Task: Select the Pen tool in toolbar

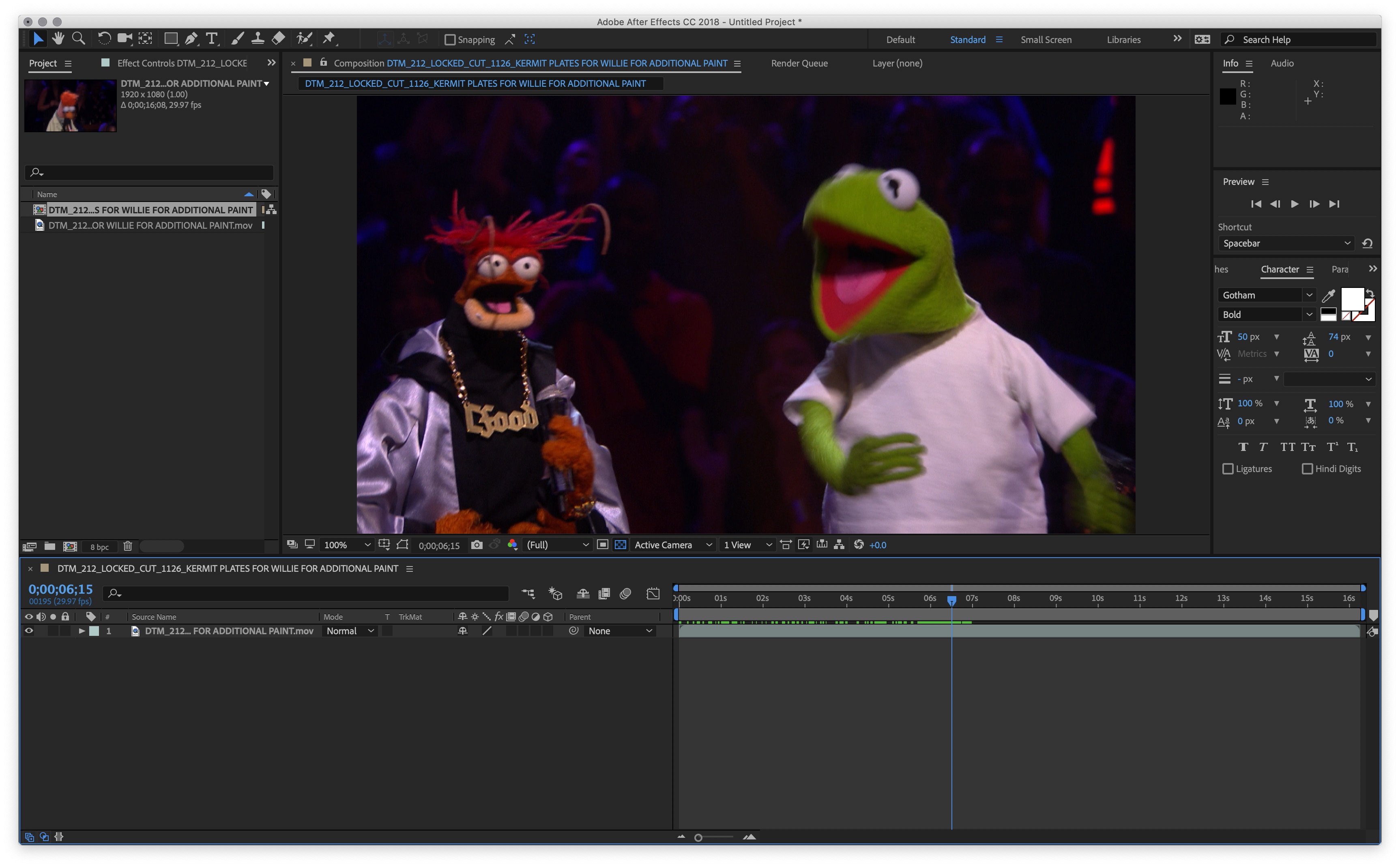Action: pos(191,39)
